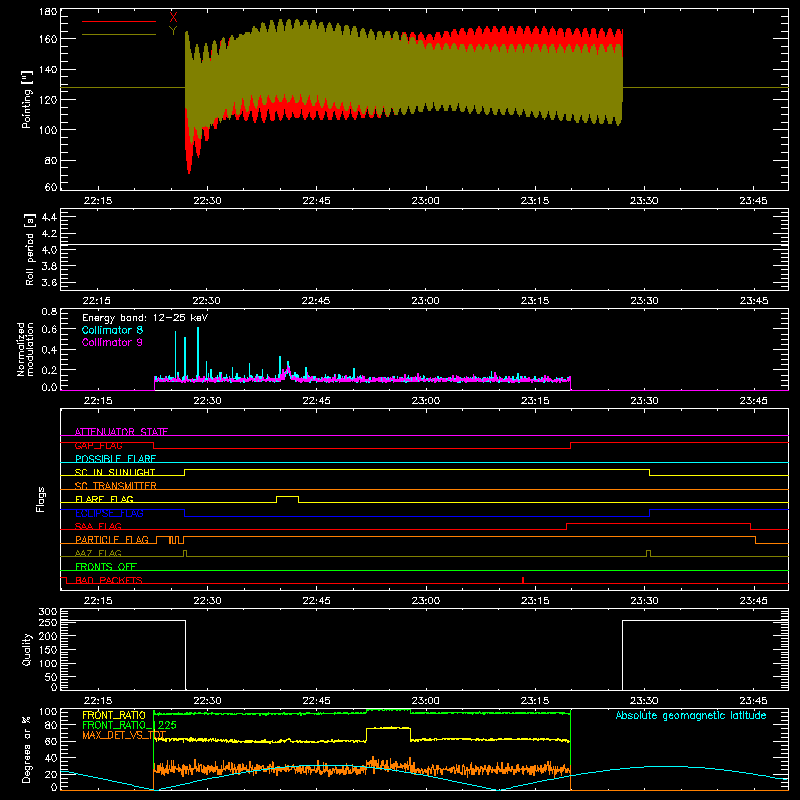The width and height of the screenshot is (800, 800).
Task: Click the '4.4' tick on the Roll period axis
Action: click(x=49, y=217)
